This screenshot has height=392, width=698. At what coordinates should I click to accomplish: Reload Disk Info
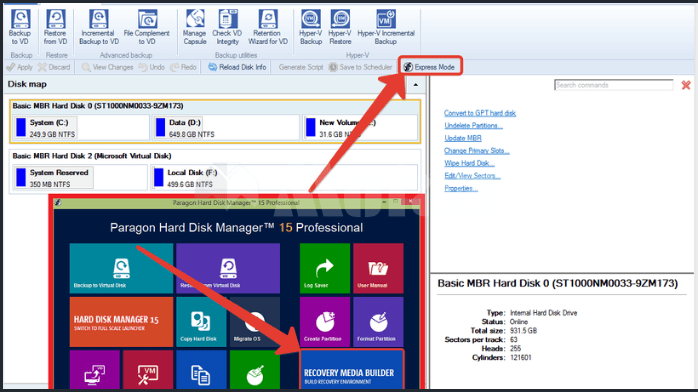[x=237, y=67]
